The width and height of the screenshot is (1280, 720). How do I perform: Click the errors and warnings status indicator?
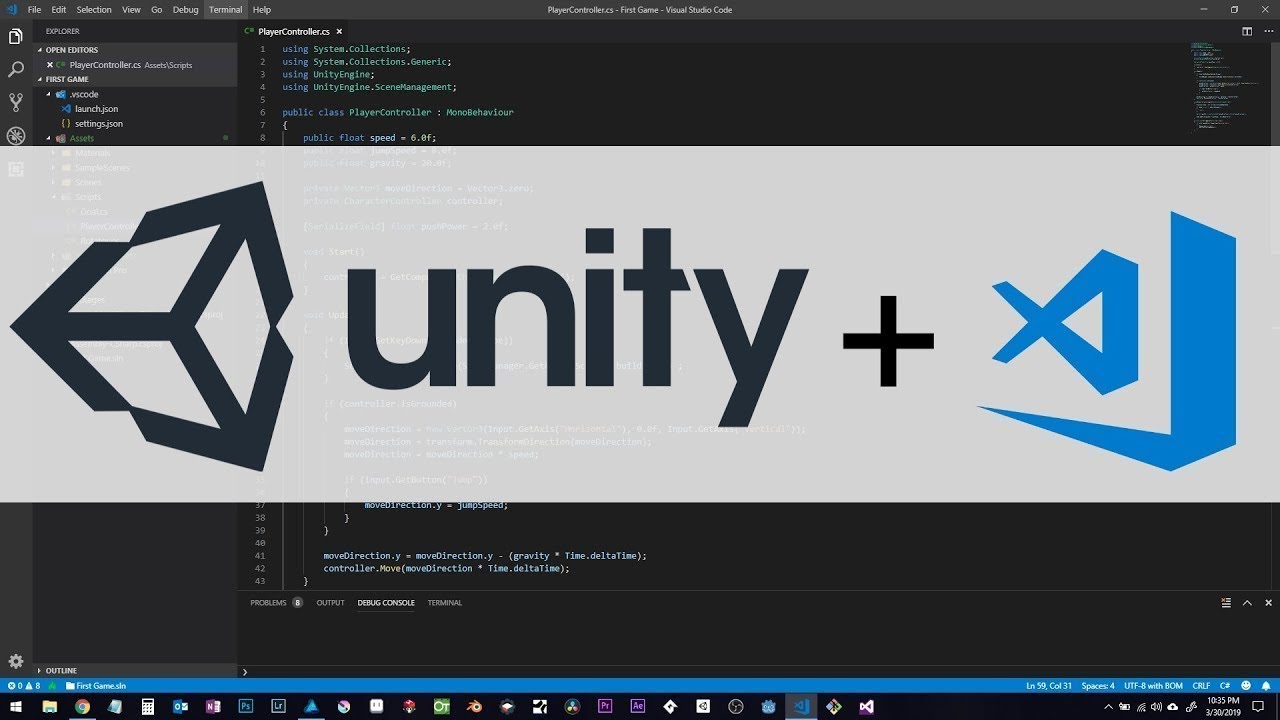coord(24,686)
